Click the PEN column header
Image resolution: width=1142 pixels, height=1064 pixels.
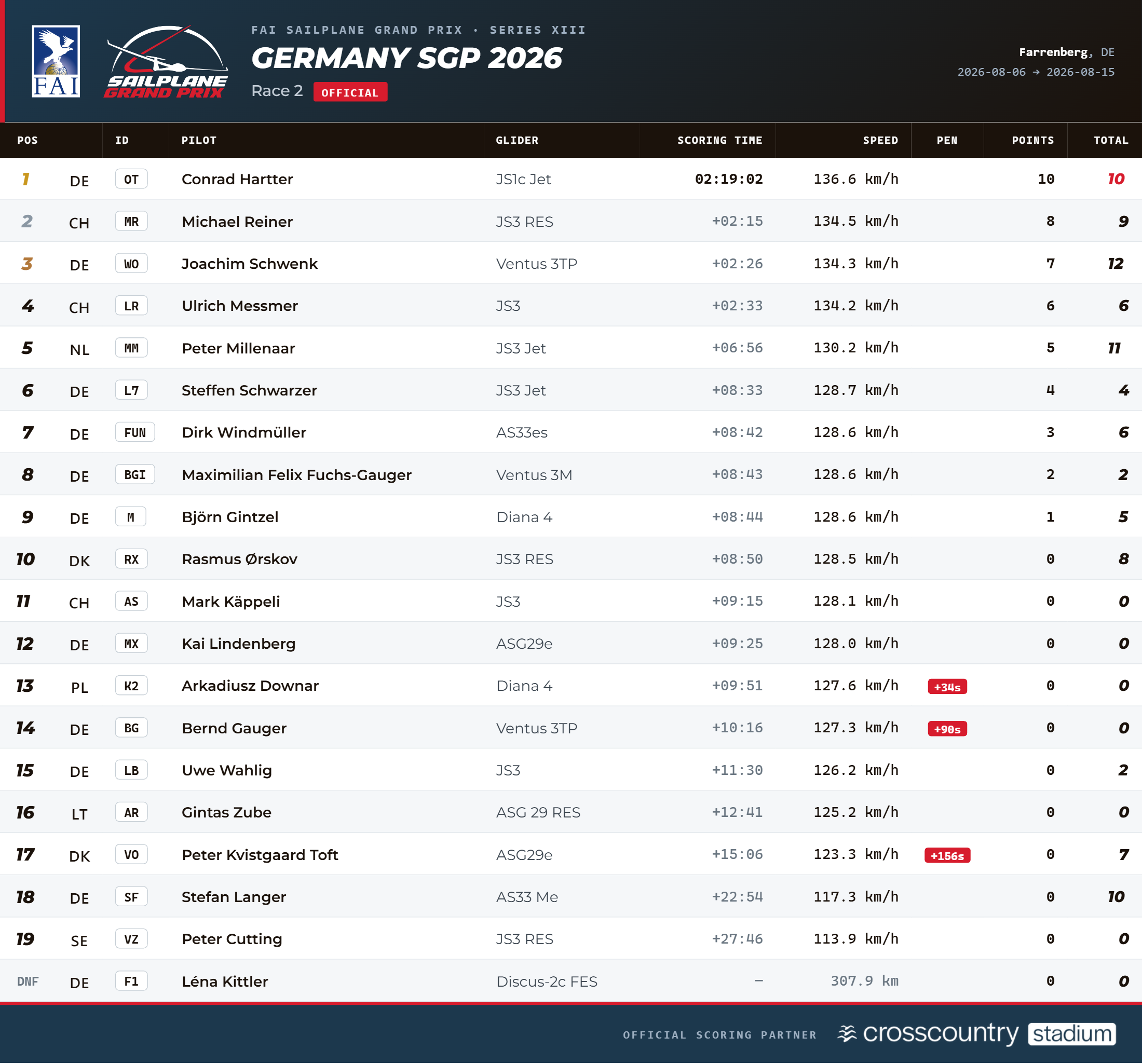coord(947,140)
